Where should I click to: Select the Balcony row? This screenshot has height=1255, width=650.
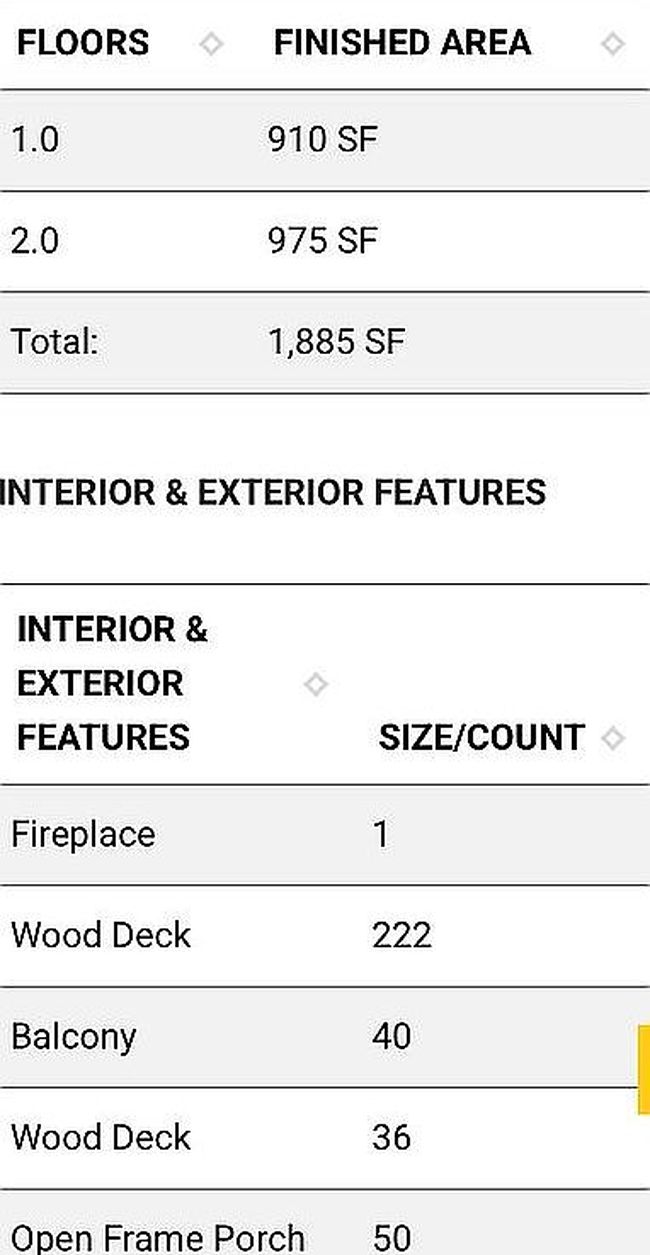(325, 1037)
